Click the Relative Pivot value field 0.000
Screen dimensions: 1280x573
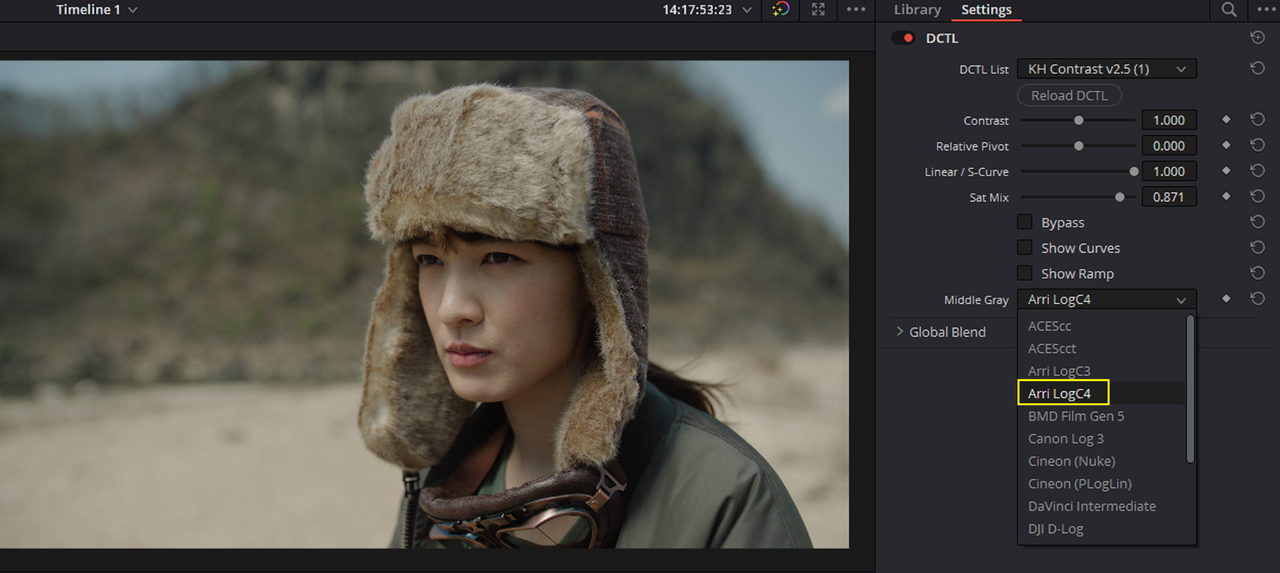click(1169, 146)
